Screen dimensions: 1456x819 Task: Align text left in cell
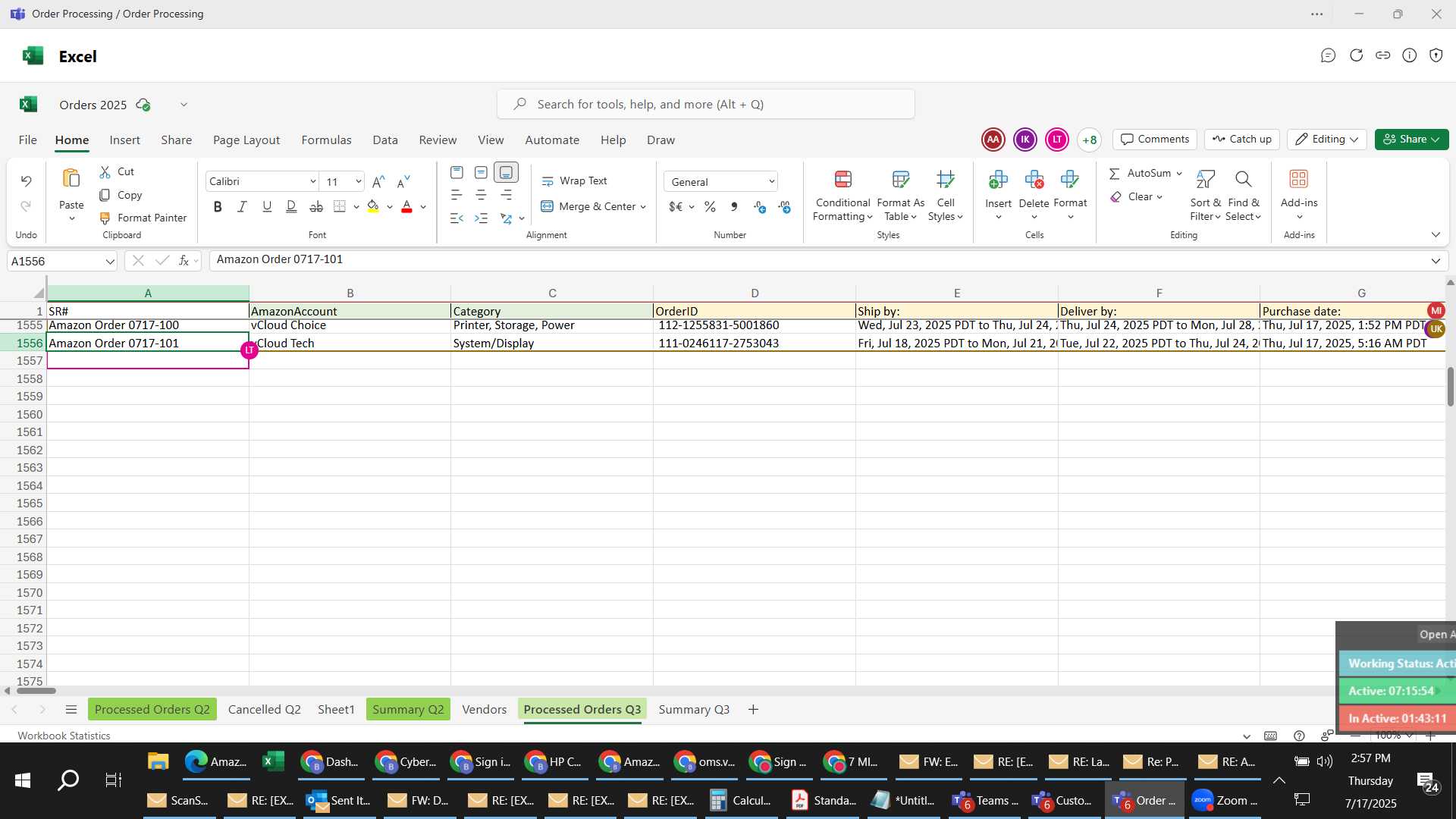[457, 195]
